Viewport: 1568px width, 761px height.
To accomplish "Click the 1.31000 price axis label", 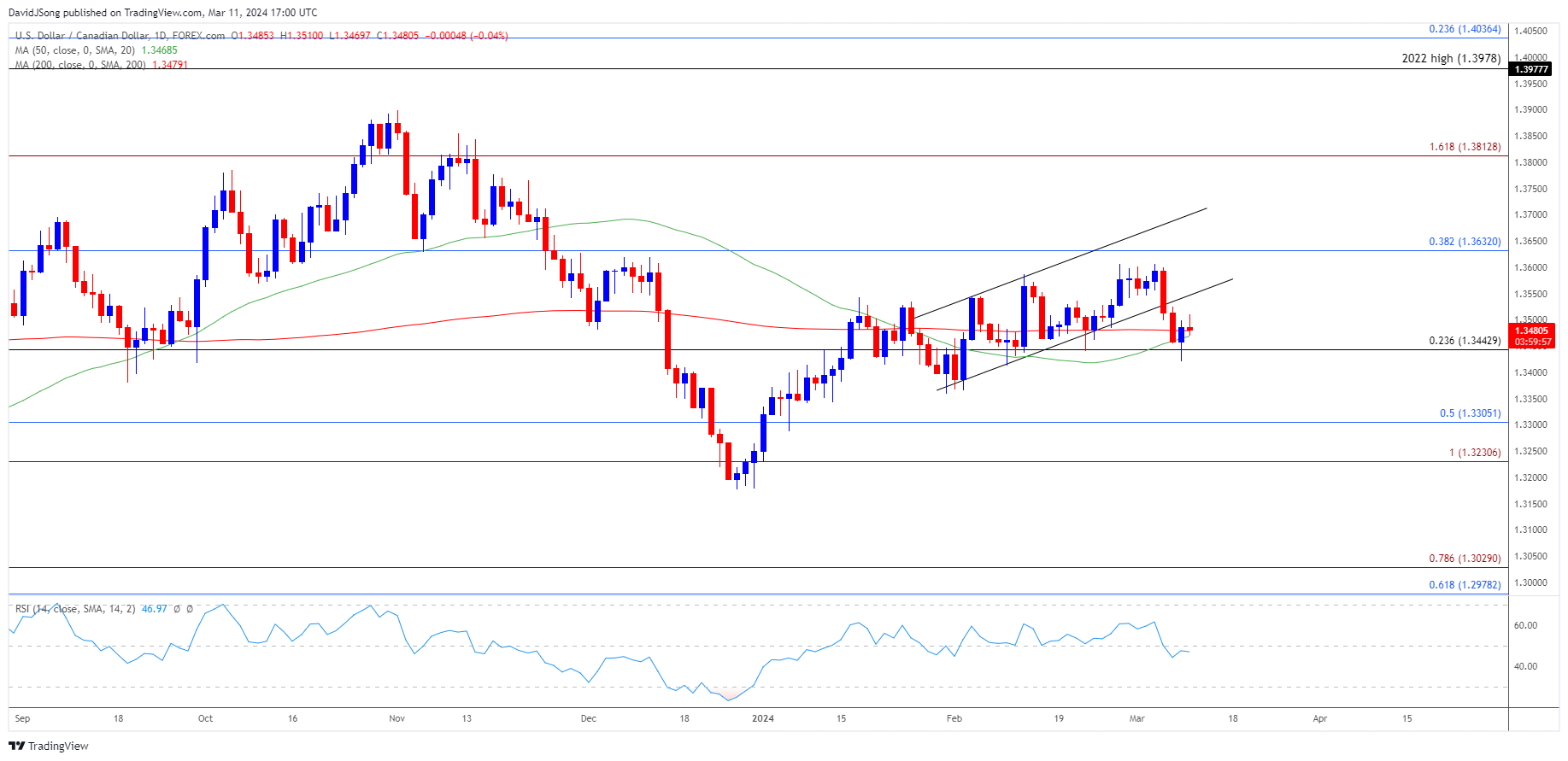I will (x=1530, y=530).
